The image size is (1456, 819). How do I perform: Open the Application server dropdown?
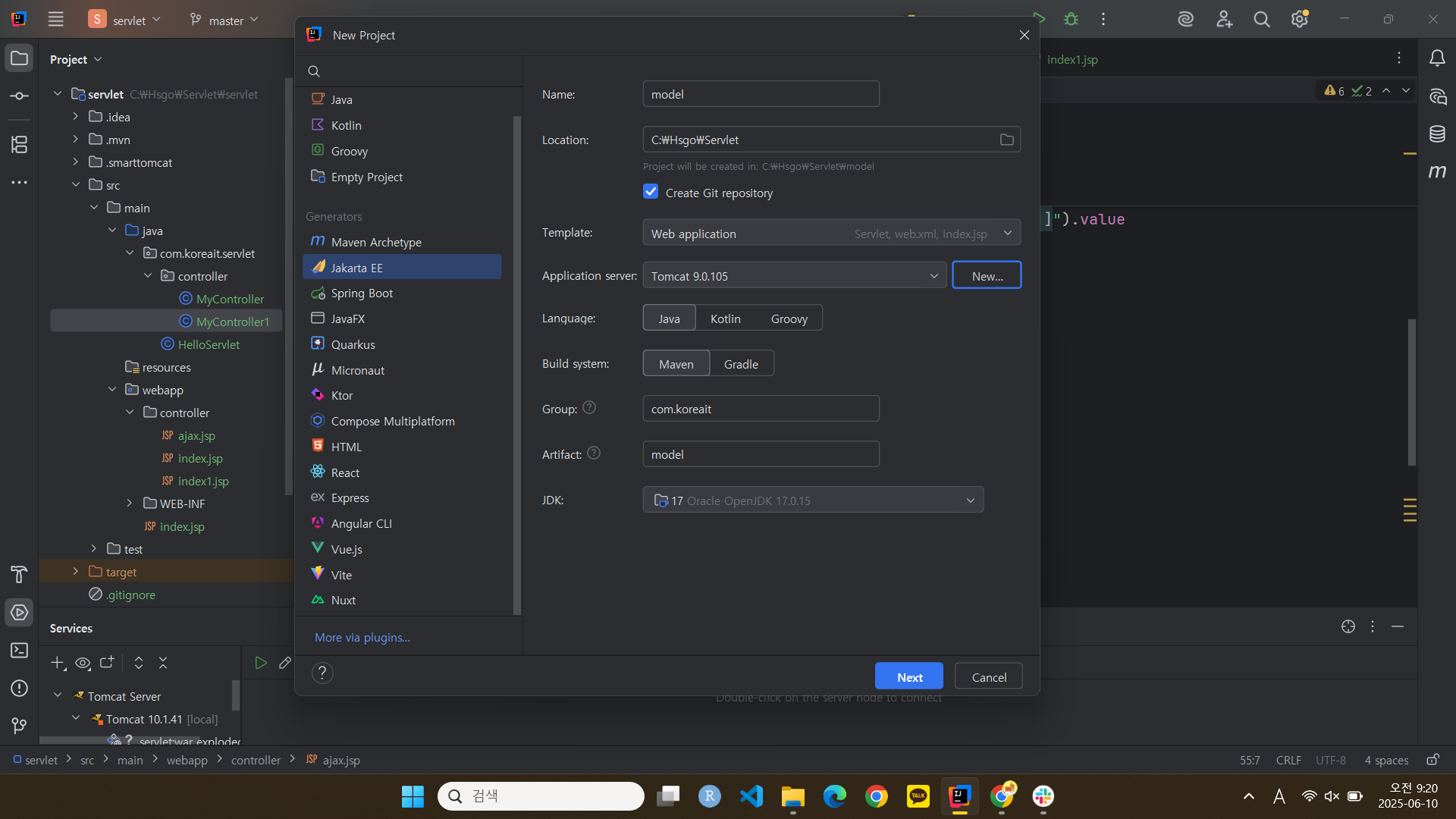click(x=794, y=276)
